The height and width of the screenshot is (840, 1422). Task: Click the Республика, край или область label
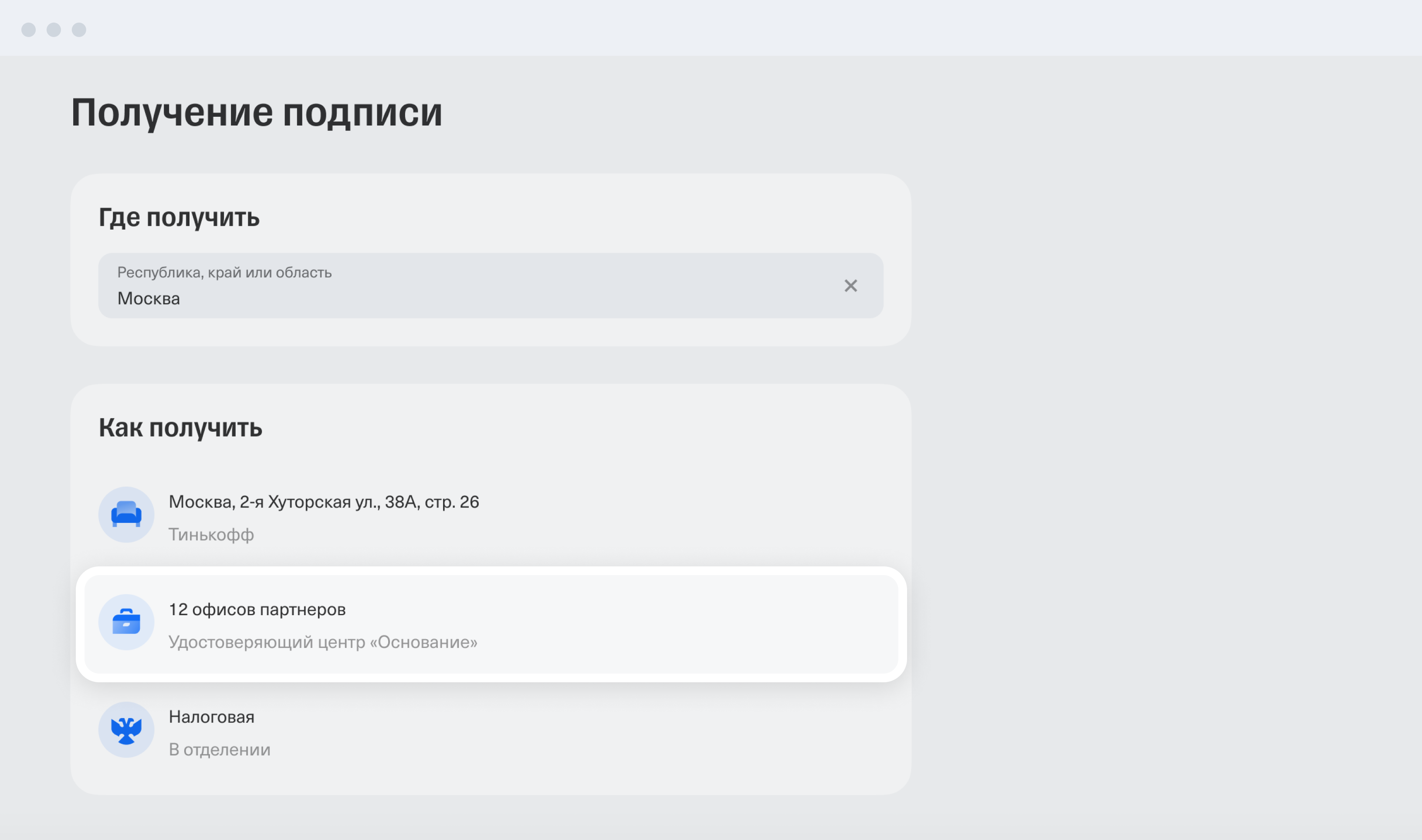point(224,273)
